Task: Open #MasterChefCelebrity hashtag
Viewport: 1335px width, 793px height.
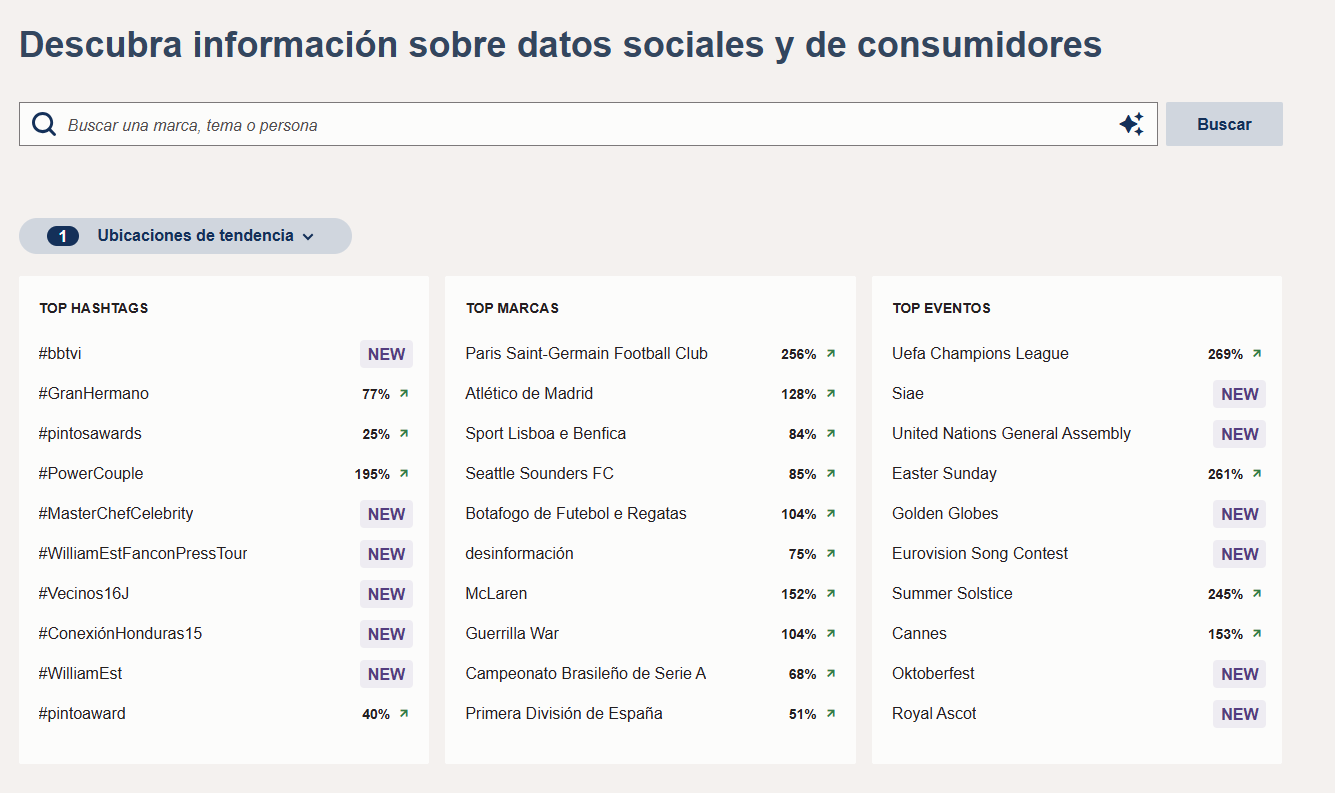Action: (116, 514)
